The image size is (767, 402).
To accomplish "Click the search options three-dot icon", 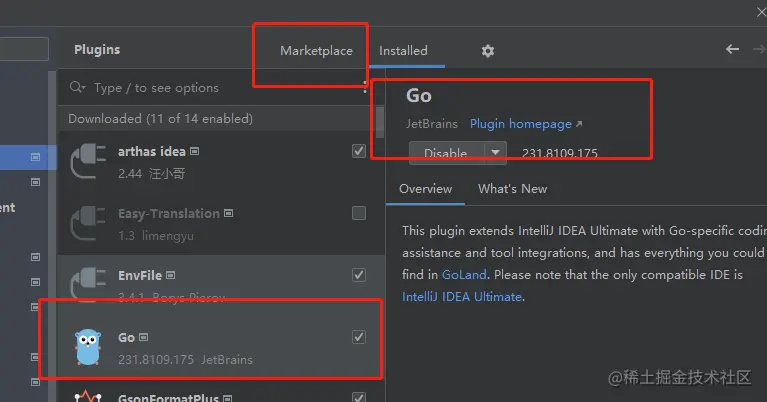I will (365, 88).
